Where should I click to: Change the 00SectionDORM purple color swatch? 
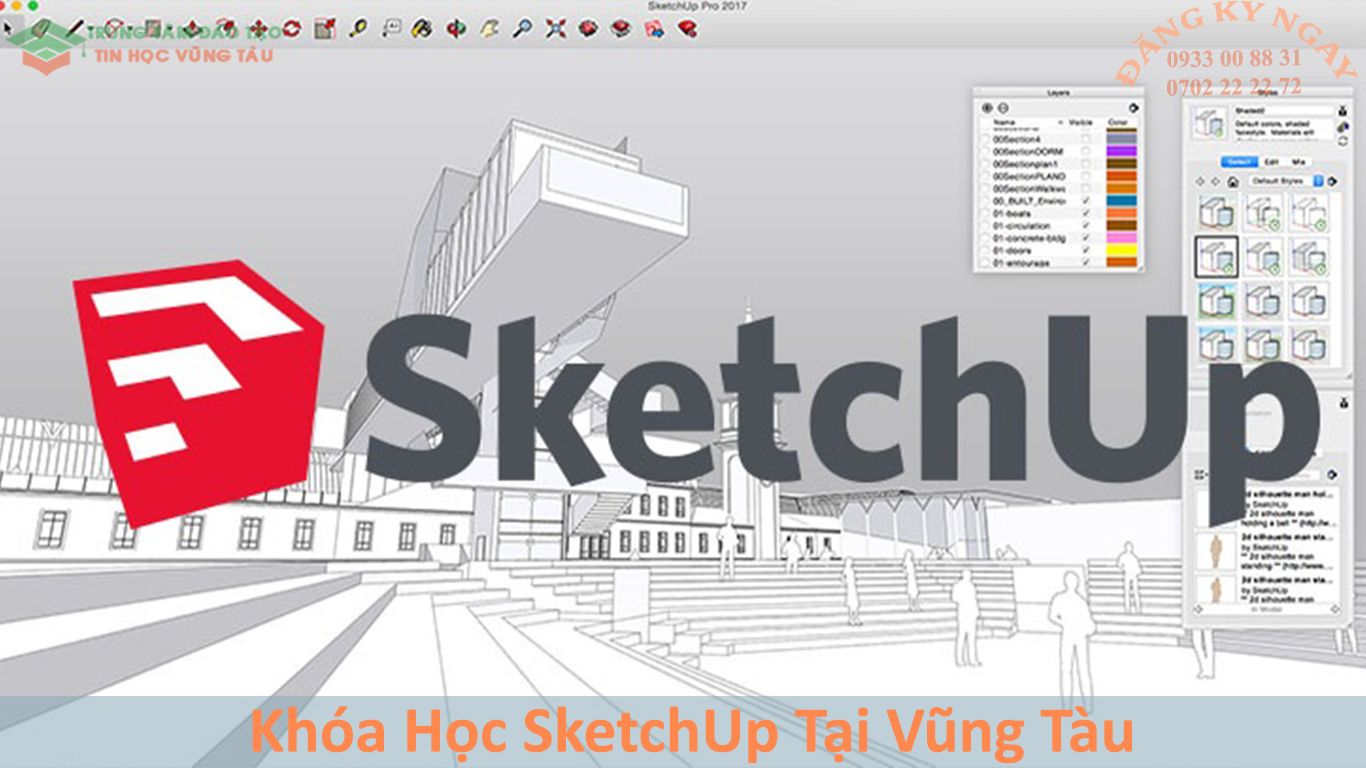click(1121, 151)
